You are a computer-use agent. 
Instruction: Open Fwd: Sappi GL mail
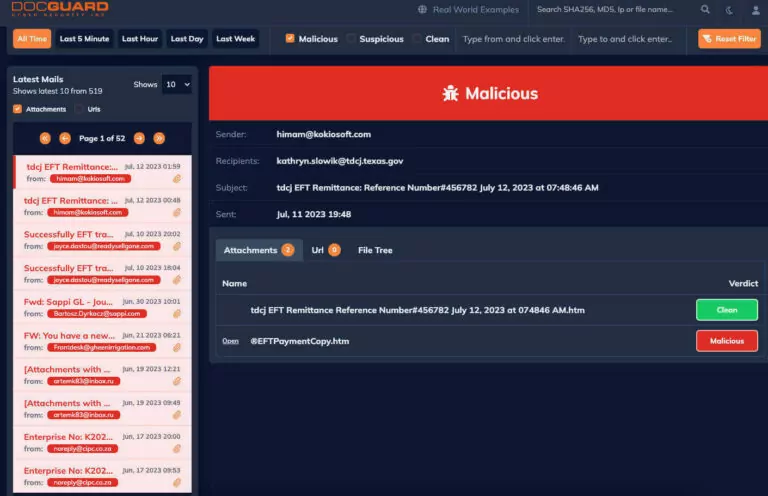coord(102,307)
